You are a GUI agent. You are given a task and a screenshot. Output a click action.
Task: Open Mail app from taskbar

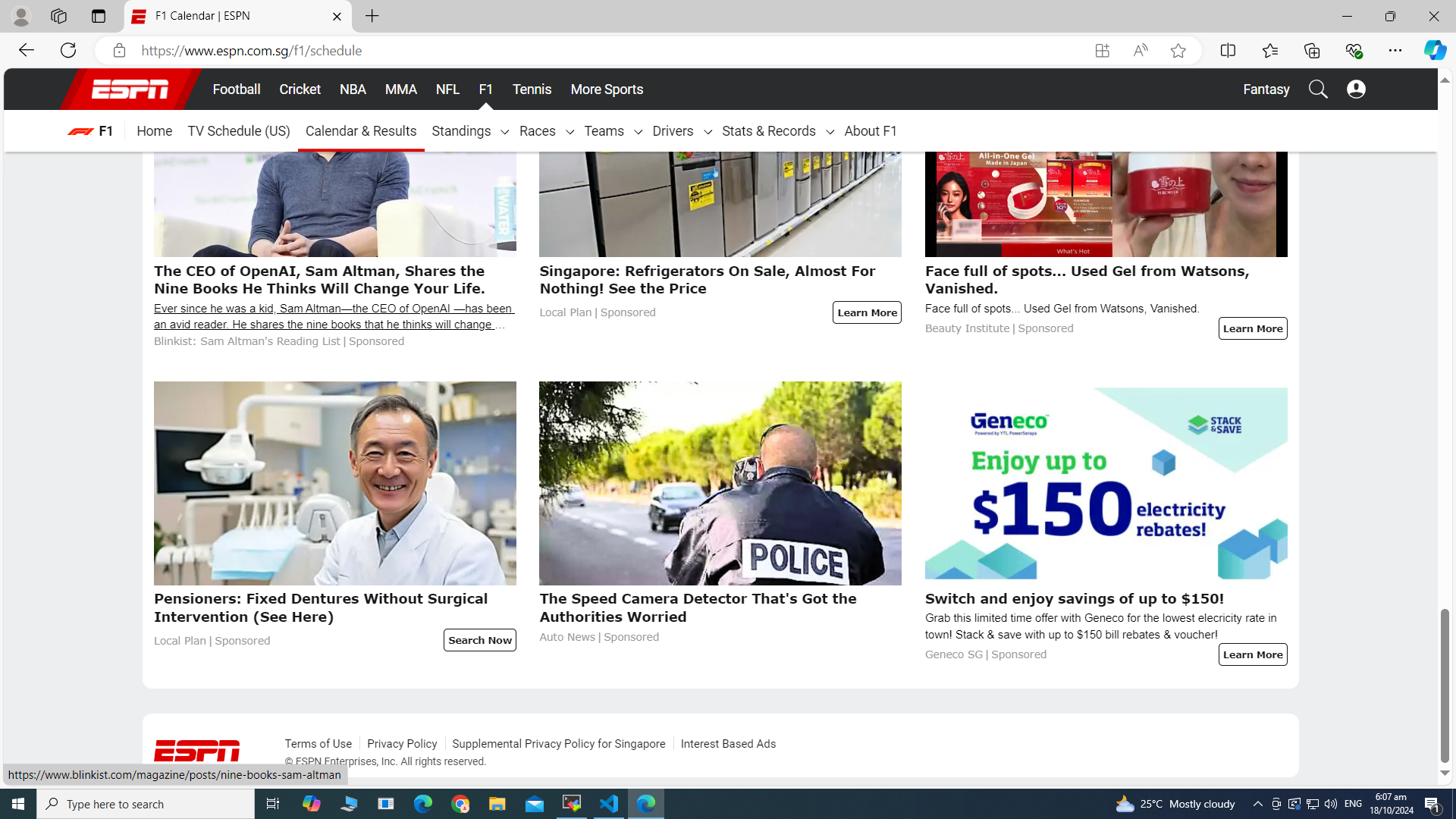(x=535, y=804)
